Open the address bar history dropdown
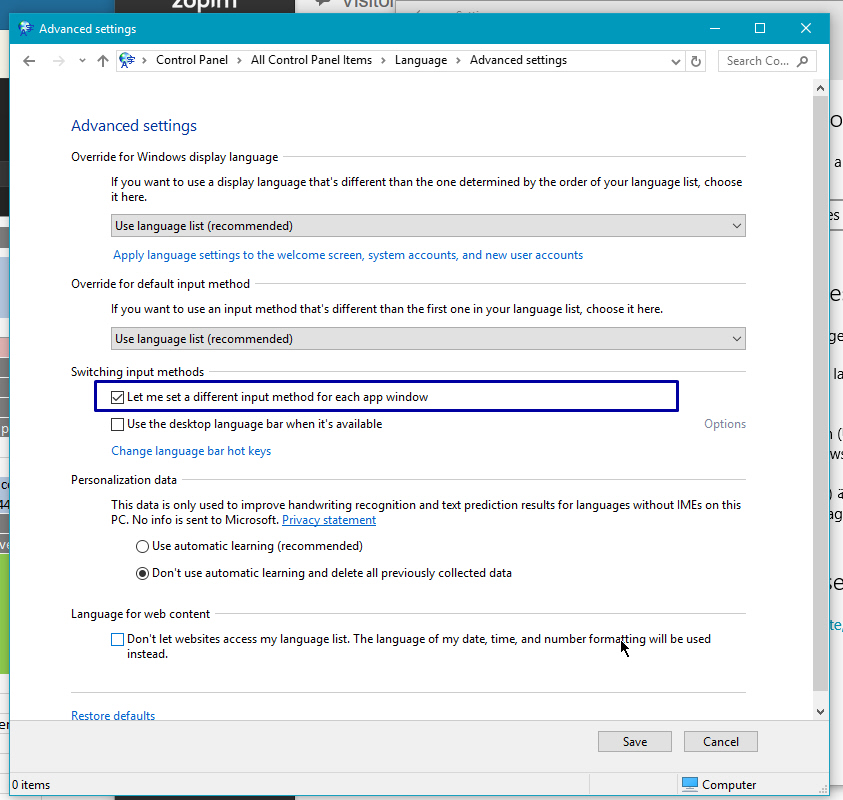This screenshot has height=800, width=843. point(676,61)
